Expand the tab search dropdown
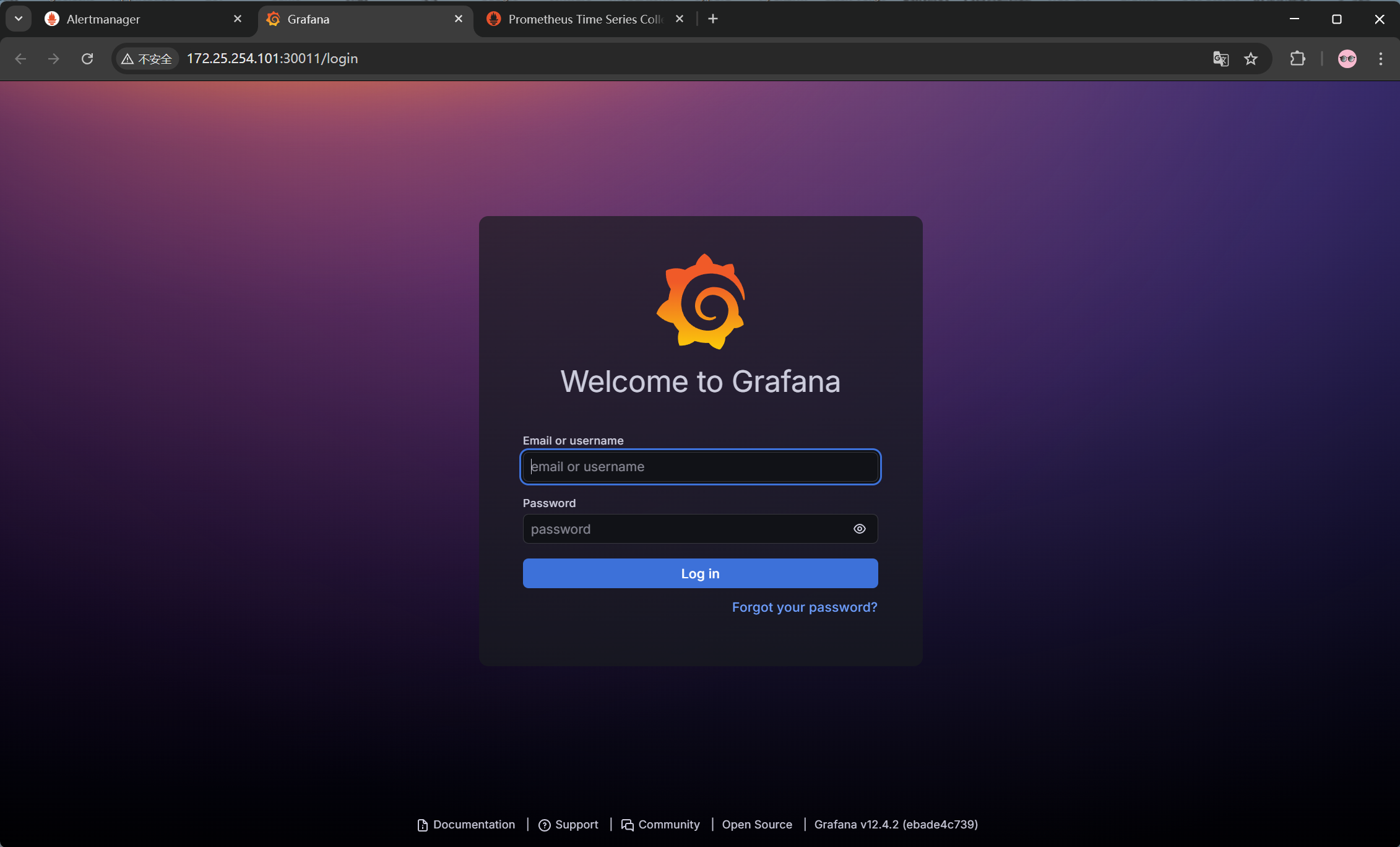Image resolution: width=1400 pixels, height=847 pixels. pyautogui.click(x=19, y=19)
